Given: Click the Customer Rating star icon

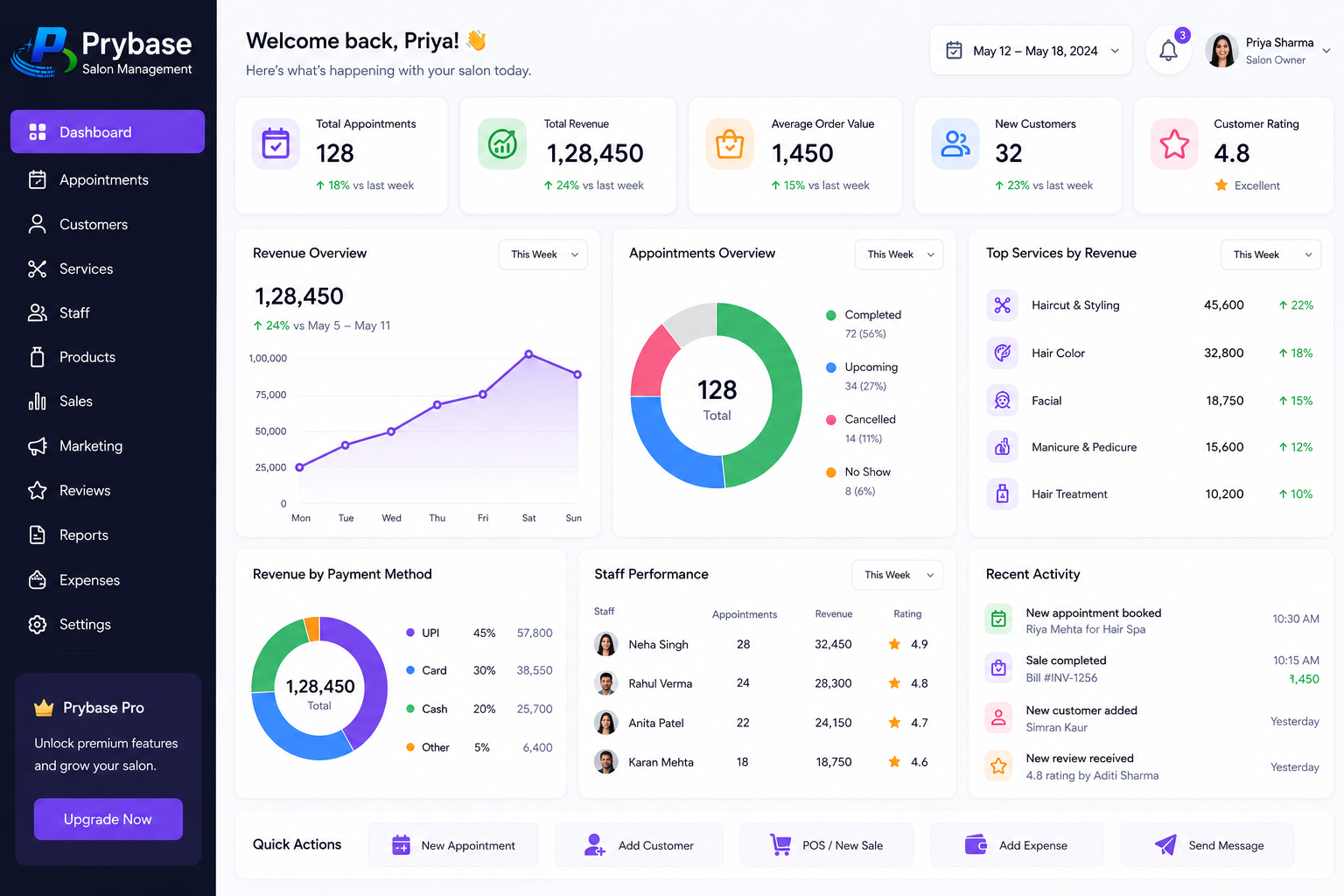Looking at the screenshot, I should pos(1174,143).
